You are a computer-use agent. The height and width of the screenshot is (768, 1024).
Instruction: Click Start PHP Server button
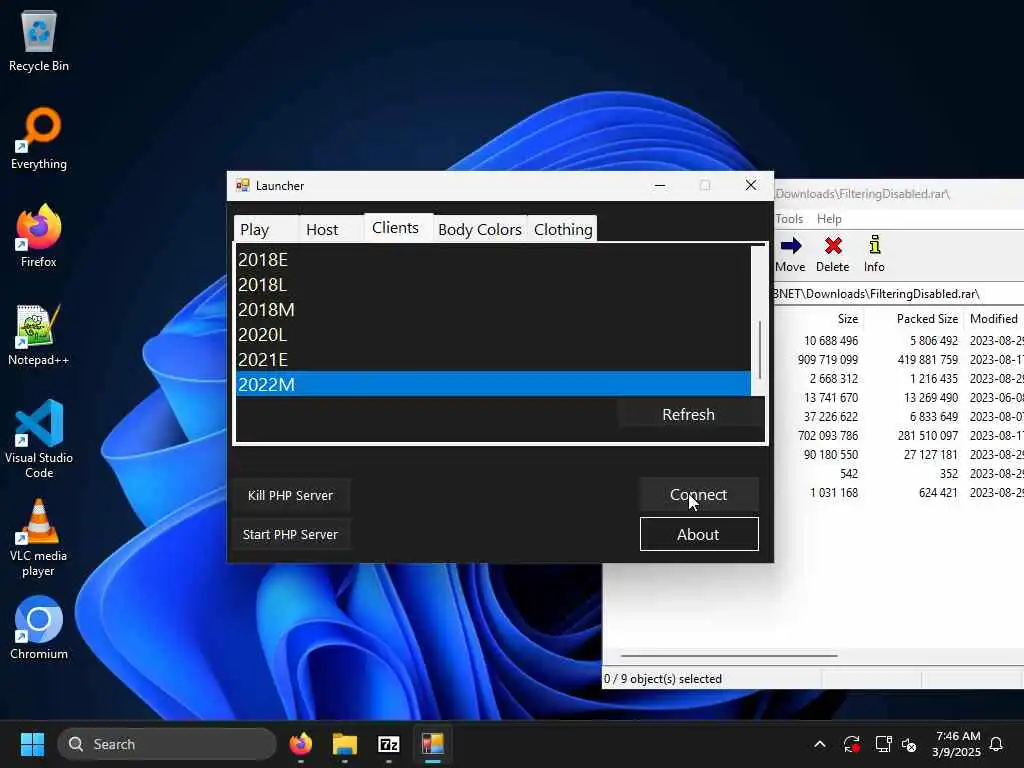pos(291,534)
